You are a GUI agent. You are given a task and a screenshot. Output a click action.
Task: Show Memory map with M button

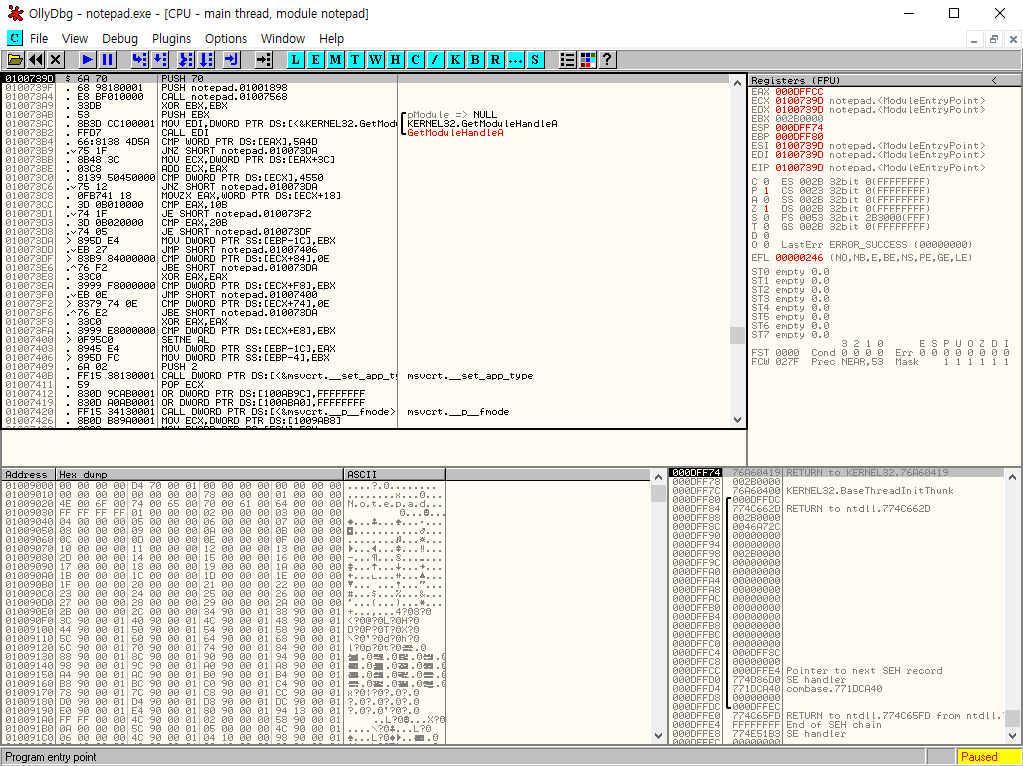tap(335, 60)
